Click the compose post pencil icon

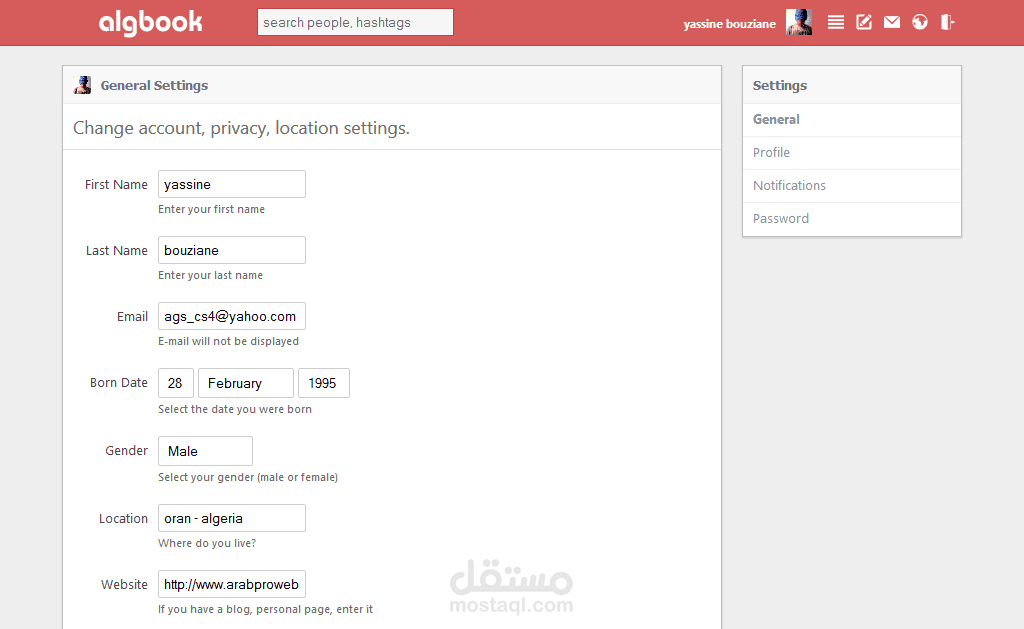[x=863, y=22]
